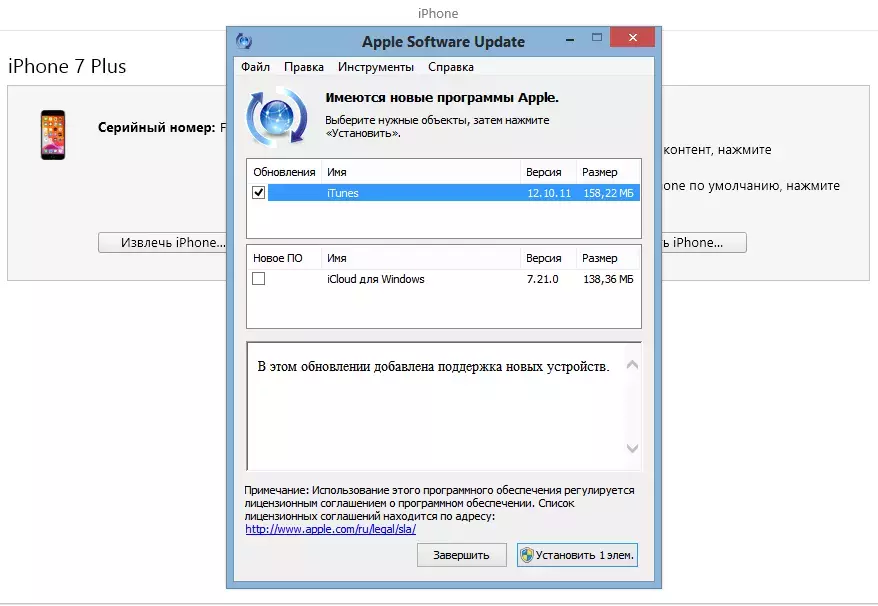Viewport: 878px width, 606px height.
Task: Click the description scroll down arrow
Action: [x=632, y=448]
